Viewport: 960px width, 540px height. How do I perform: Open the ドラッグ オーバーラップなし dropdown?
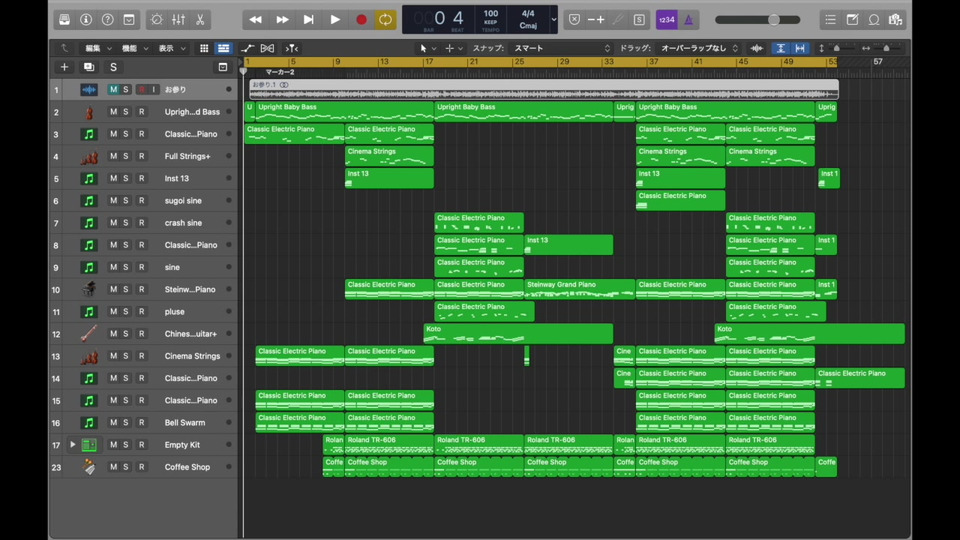[698, 48]
